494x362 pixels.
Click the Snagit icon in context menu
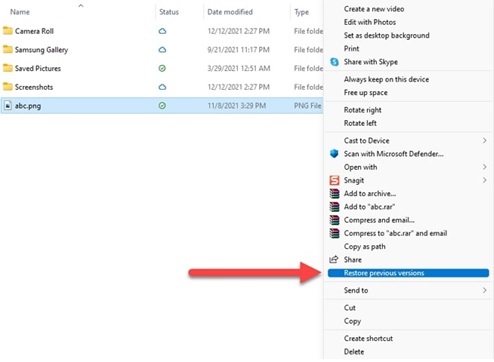(x=334, y=180)
